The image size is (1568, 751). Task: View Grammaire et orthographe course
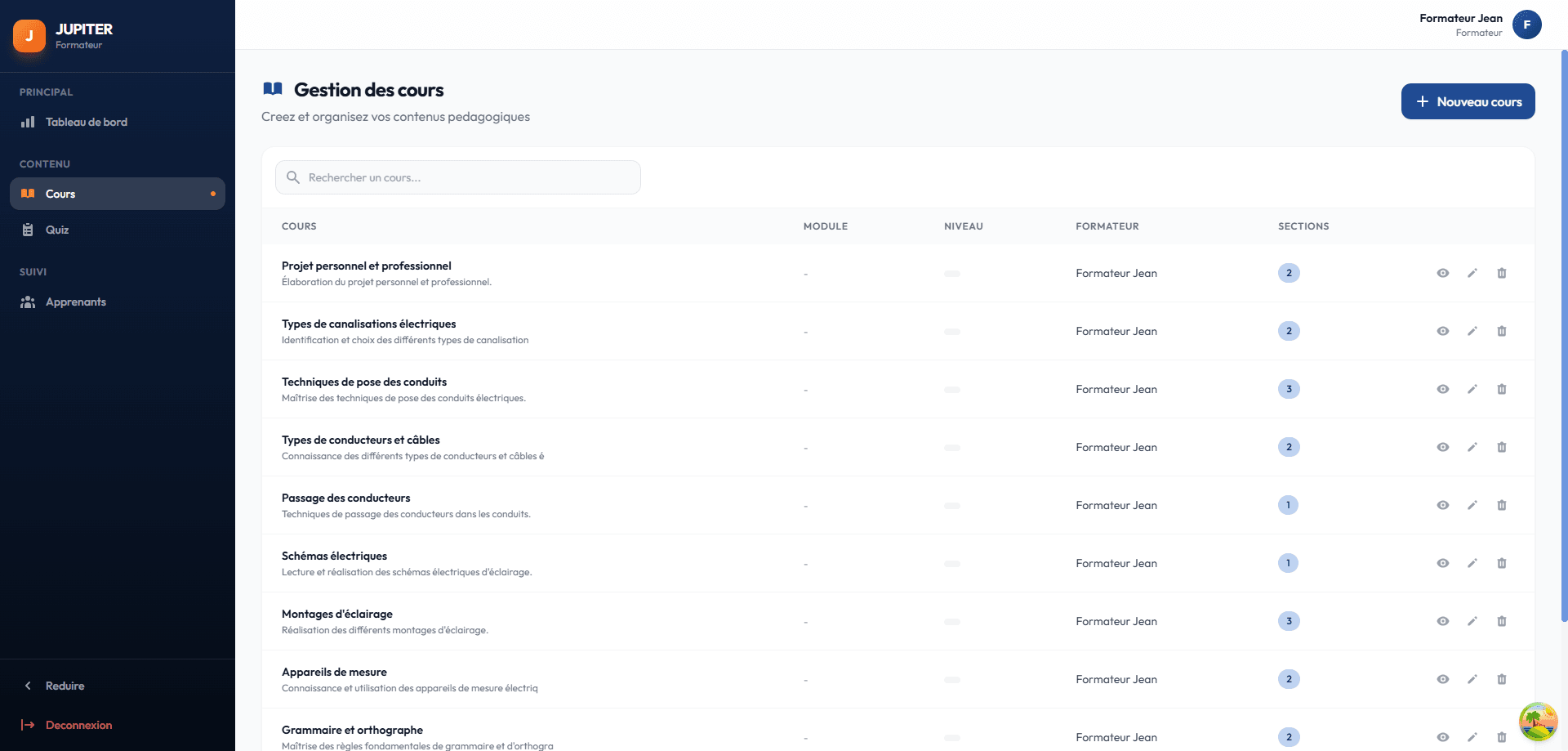pos(1443,737)
